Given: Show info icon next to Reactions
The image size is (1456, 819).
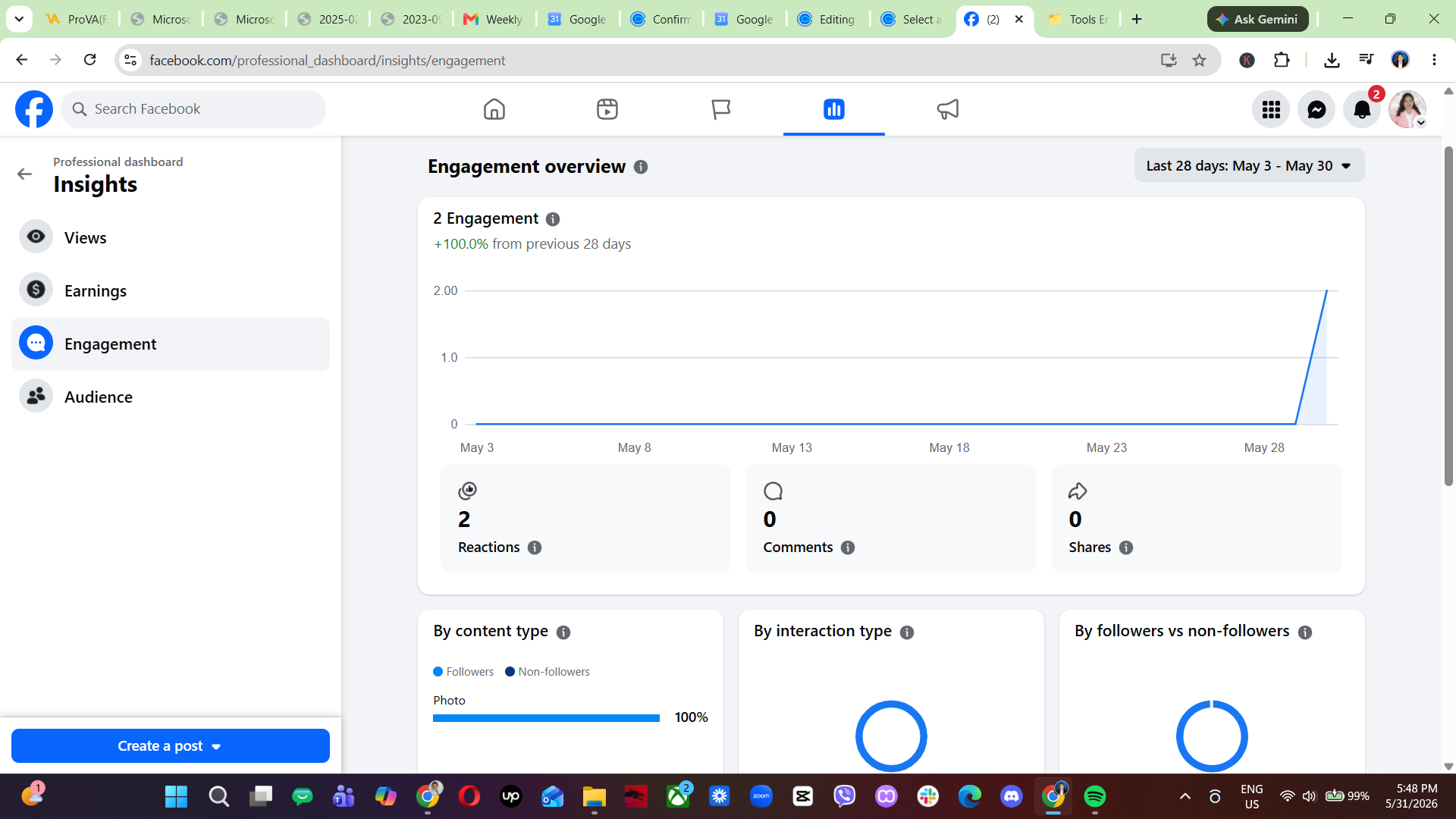Looking at the screenshot, I should [535, 548].
